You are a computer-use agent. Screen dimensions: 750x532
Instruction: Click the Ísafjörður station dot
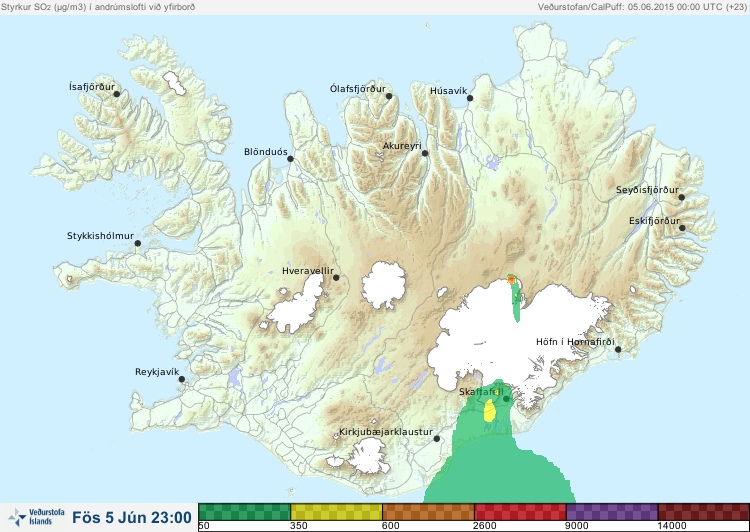(x=116, y=94)
